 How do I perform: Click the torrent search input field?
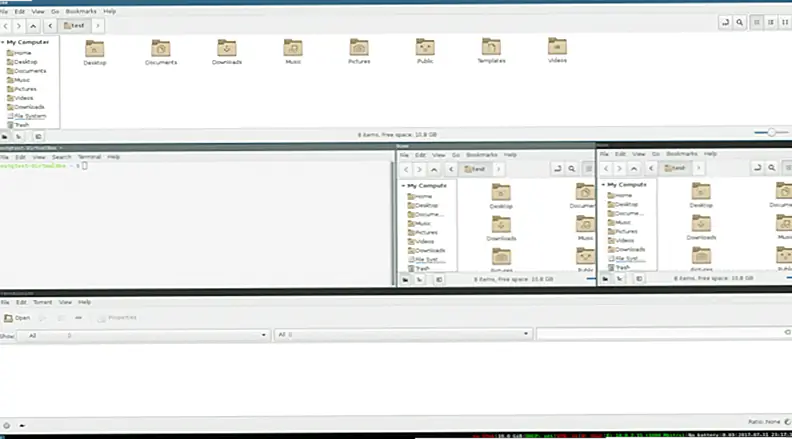(x=660, y=335)
